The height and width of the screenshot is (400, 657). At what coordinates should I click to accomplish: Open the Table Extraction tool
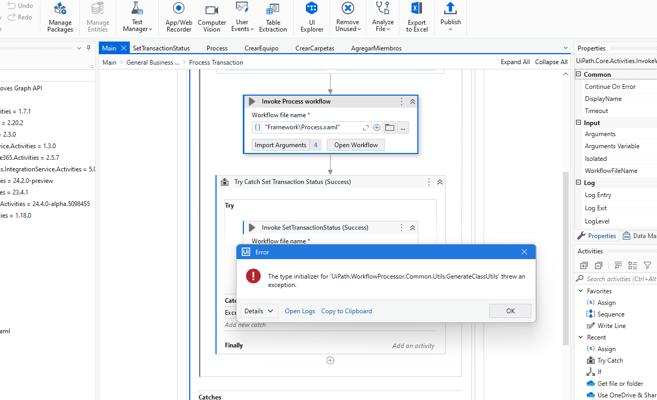pos(273,16)
